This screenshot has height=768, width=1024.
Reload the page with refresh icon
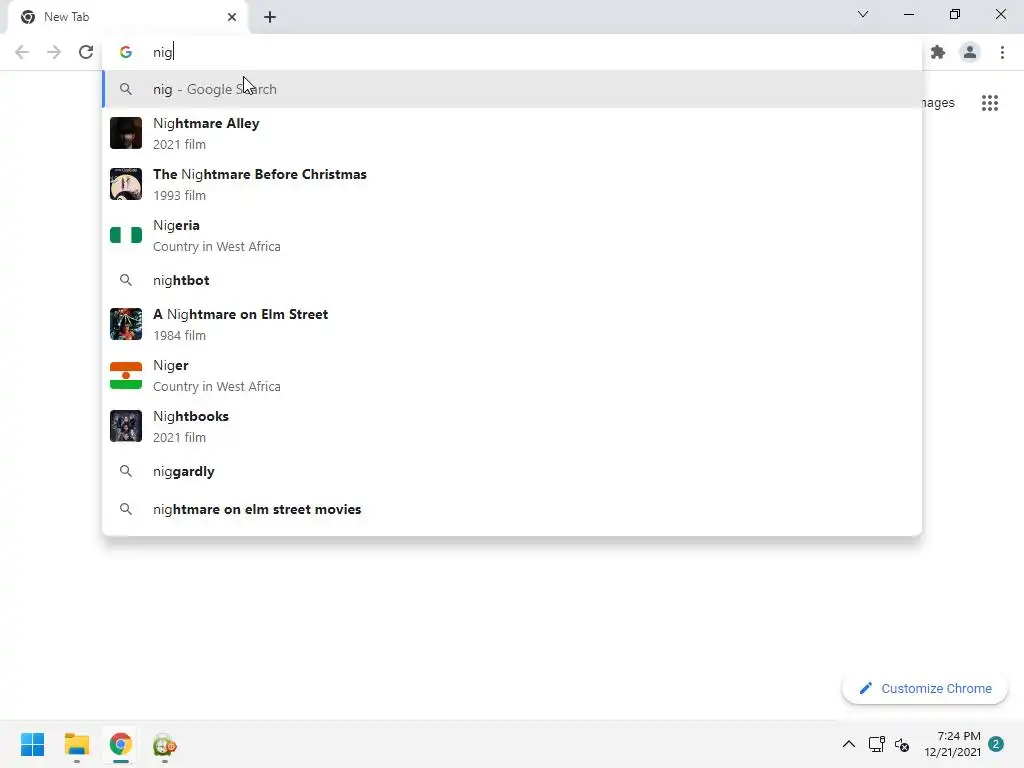click(86, 52)
